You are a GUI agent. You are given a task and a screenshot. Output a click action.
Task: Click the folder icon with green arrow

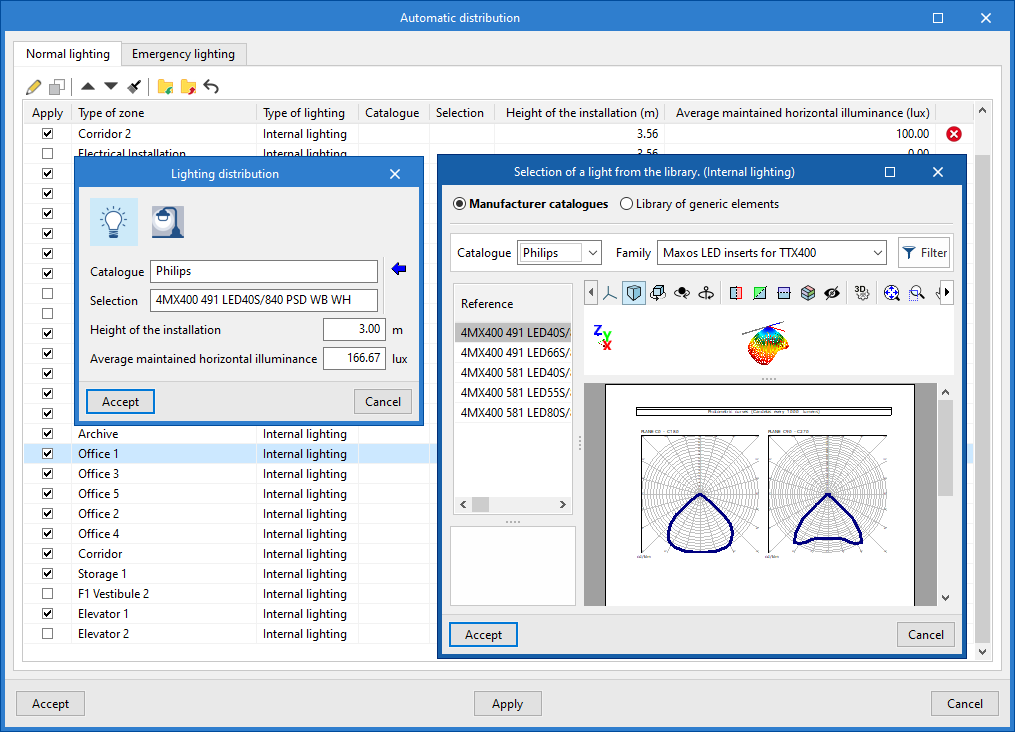click(165, 87)
